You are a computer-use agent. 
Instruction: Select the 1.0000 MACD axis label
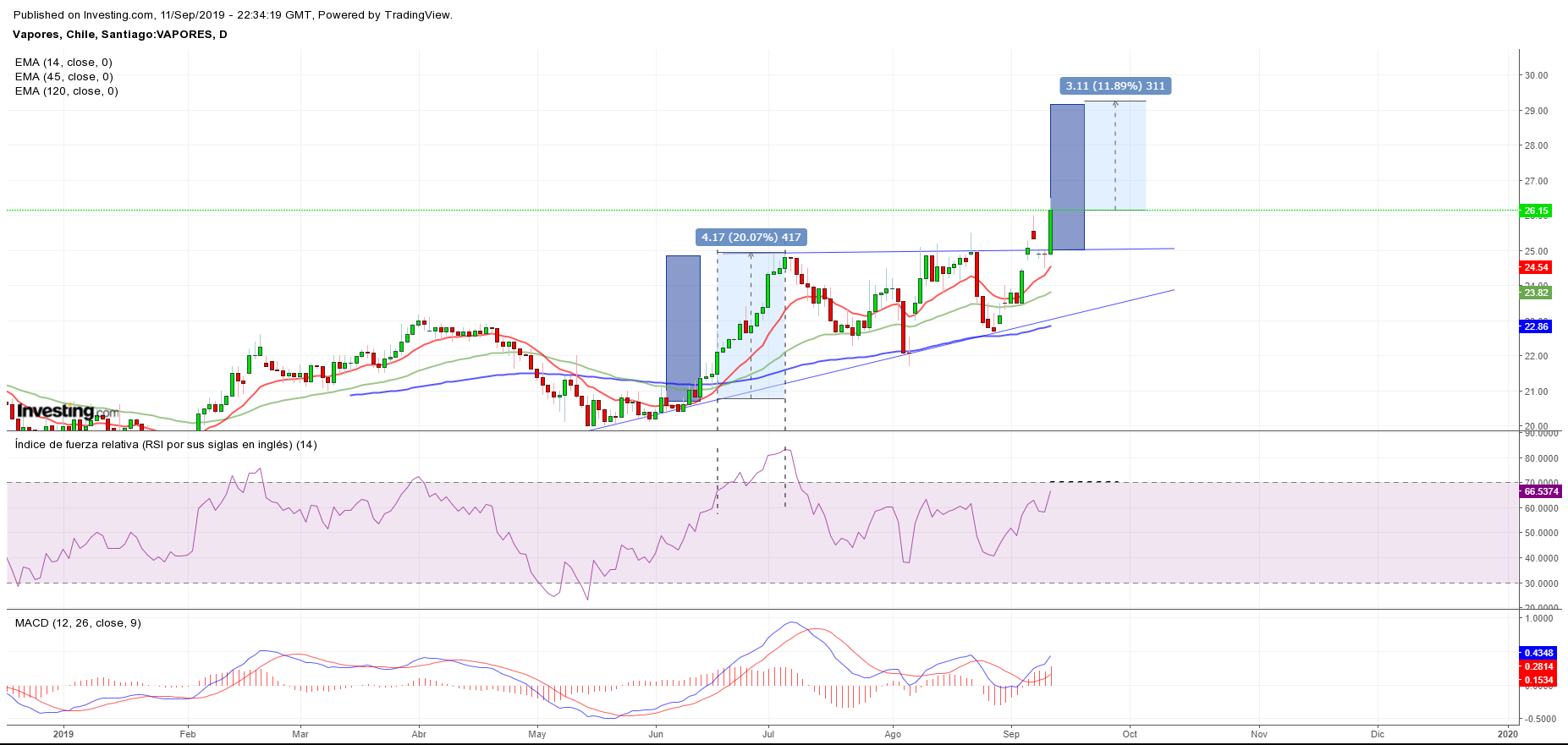point(1538,618)
